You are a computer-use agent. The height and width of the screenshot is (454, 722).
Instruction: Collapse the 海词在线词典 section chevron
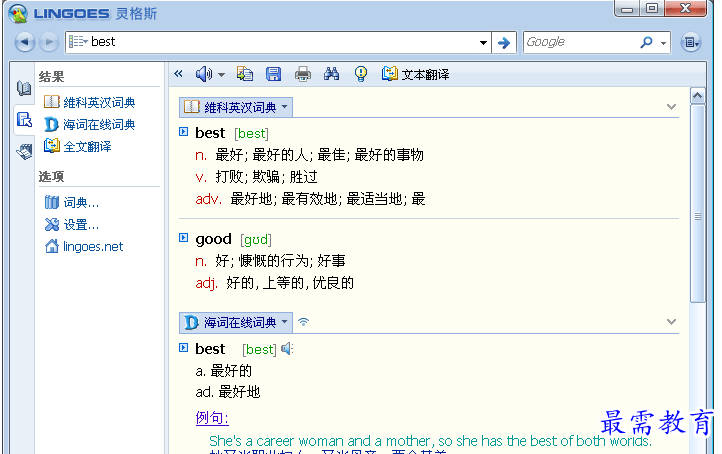671,322
